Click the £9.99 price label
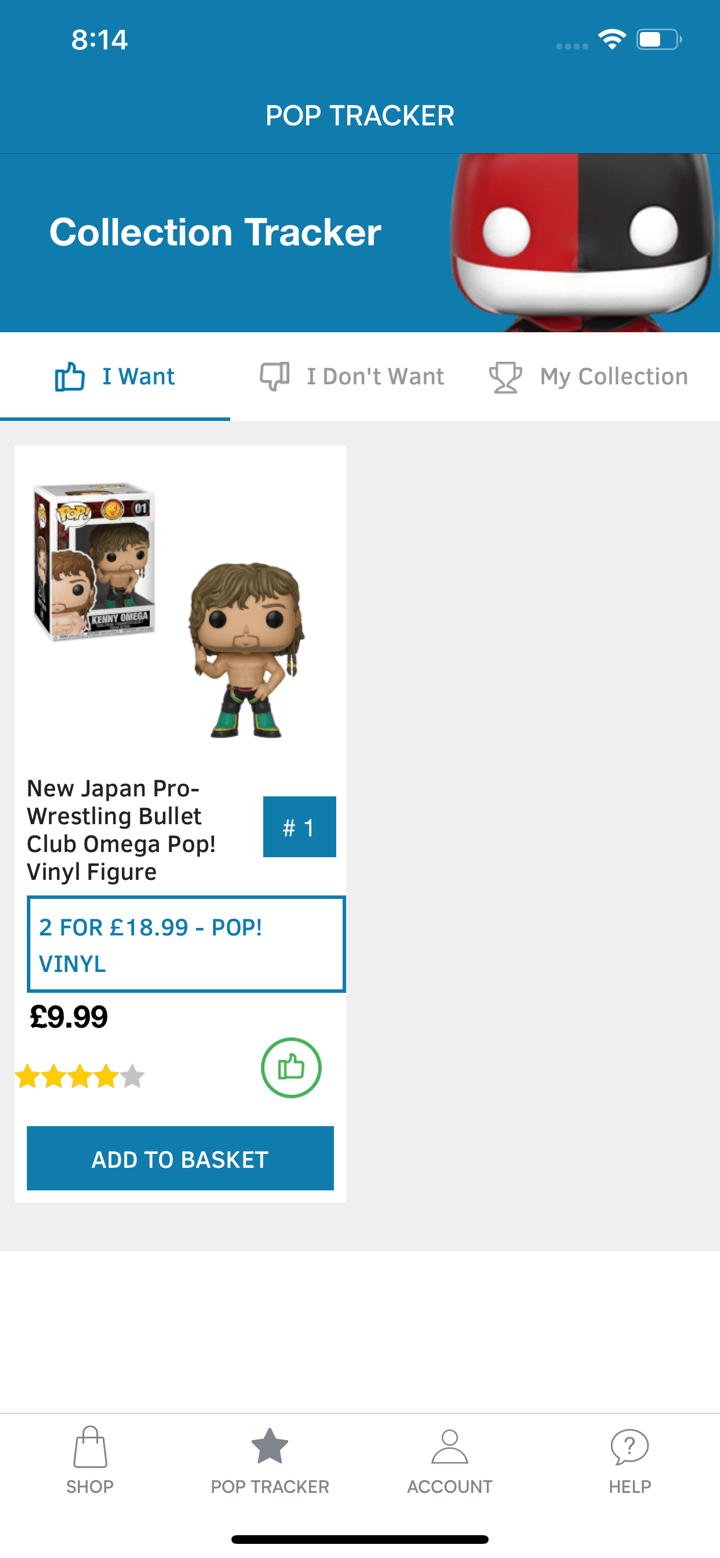This screenshot has height=1558, width=720. point(68,1017)
